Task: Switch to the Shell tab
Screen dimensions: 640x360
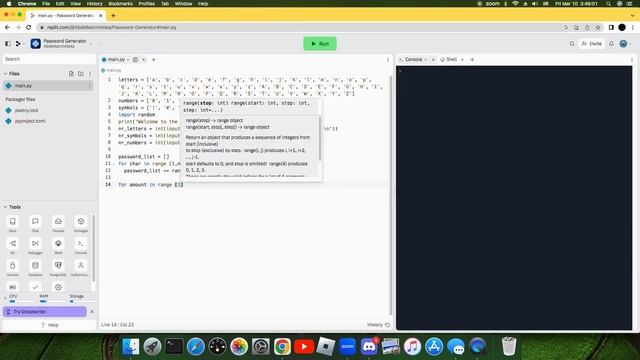Action: tap(449, 60)
